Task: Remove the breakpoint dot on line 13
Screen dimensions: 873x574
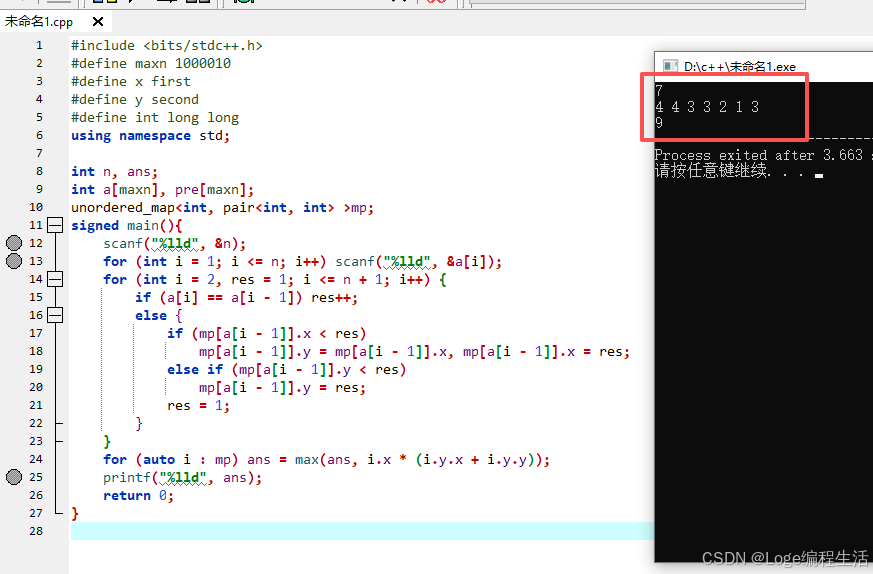Action: 14,261
